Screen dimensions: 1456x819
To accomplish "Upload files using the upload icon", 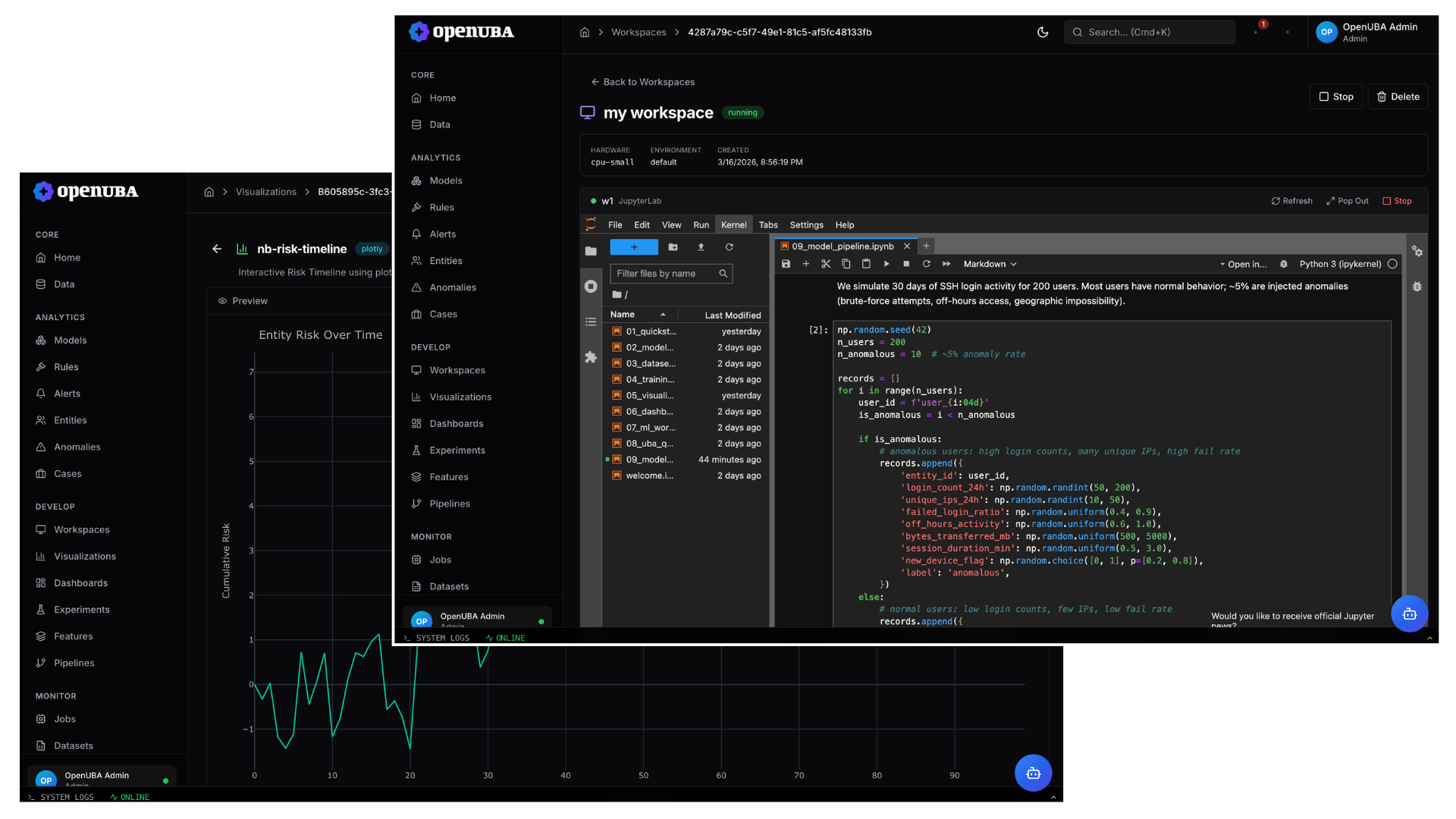I will click(701, 247).
